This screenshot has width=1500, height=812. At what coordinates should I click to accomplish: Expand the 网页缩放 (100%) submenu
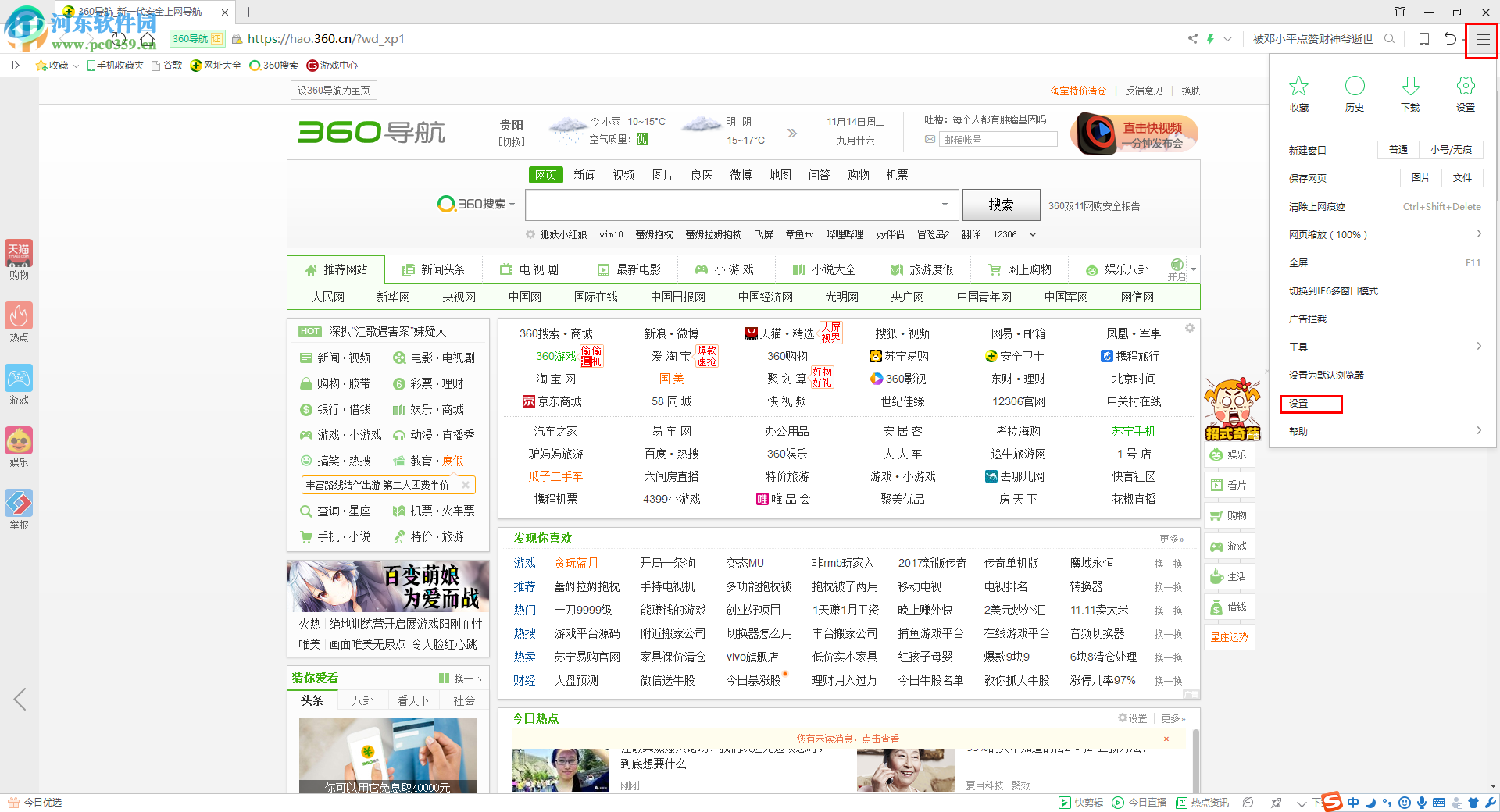click(x=1479, y=234)
